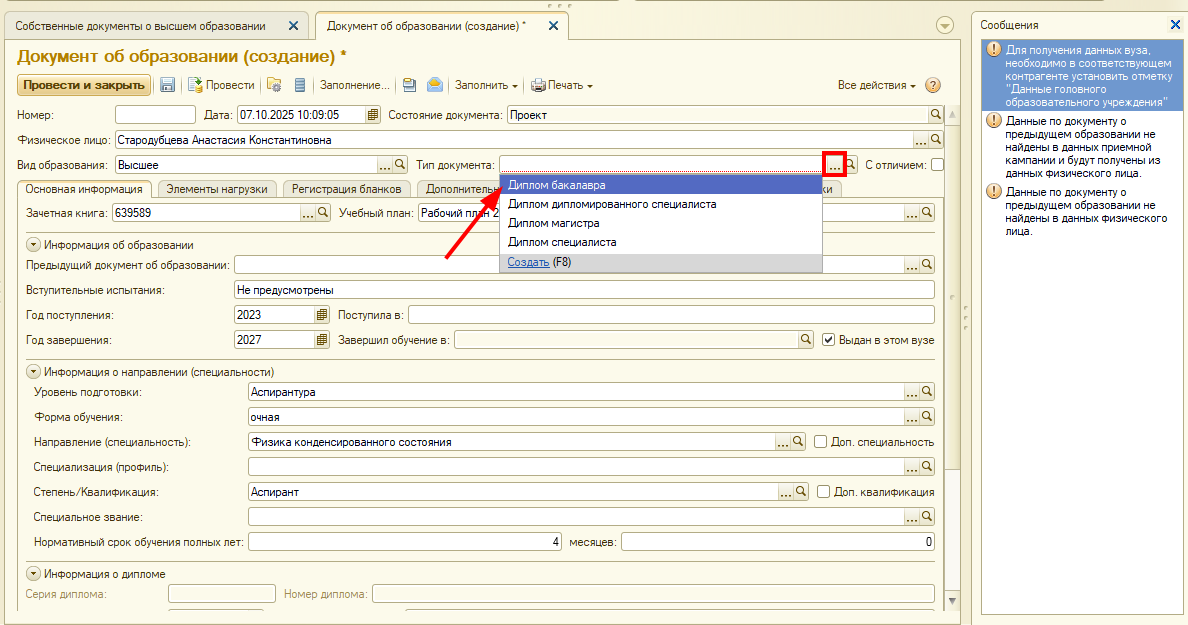Click magnifier icon next to Зачетная книга
This screenshot has width=1188, height=625.
[x=323, y=213]
